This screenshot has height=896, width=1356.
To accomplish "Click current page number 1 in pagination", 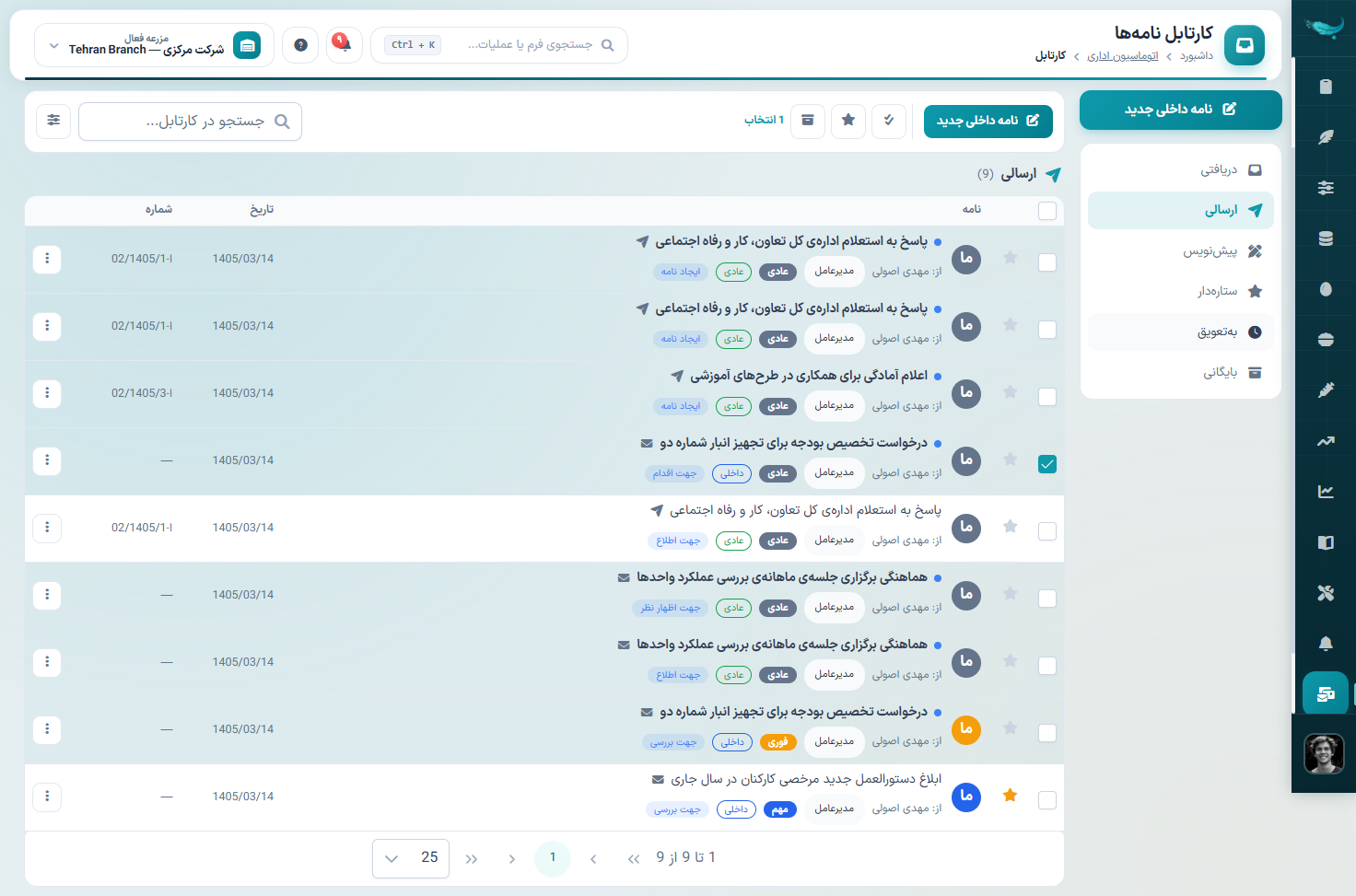I will coord(553,858).
